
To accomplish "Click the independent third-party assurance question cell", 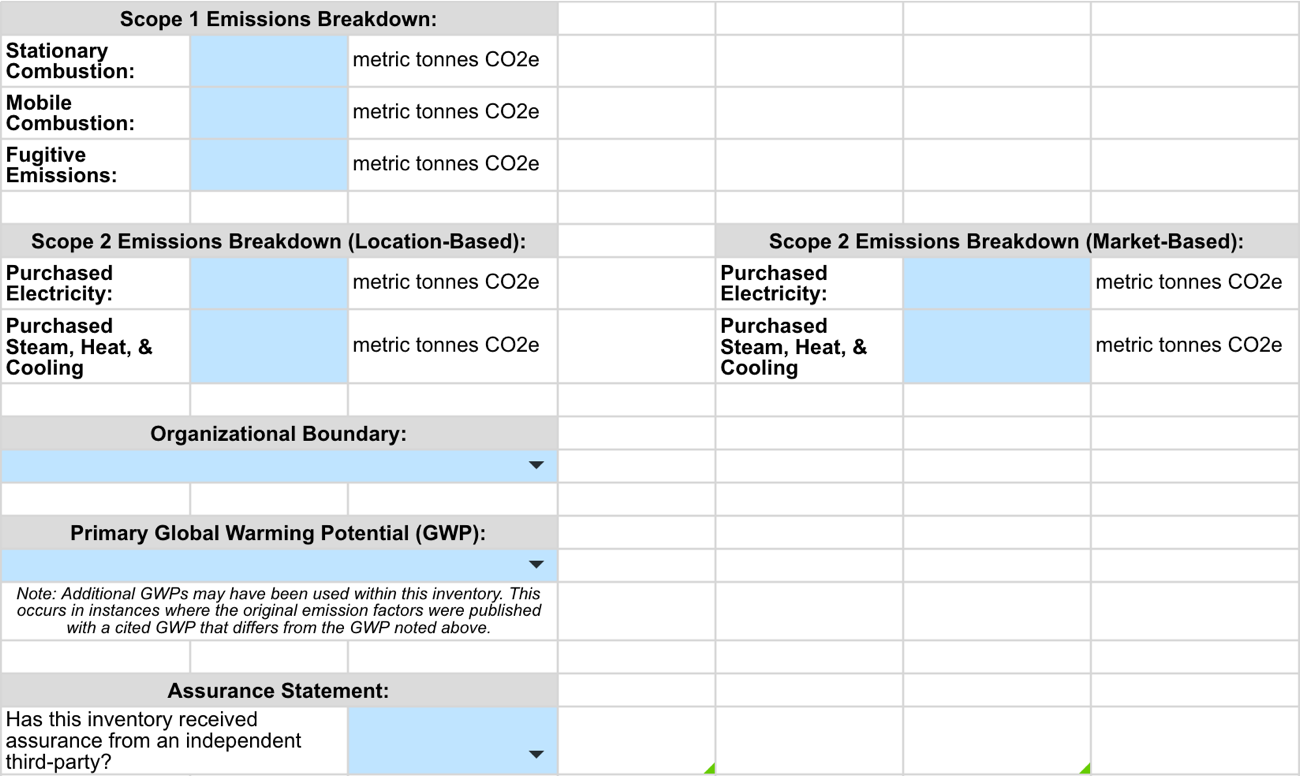I will (175, 741).
